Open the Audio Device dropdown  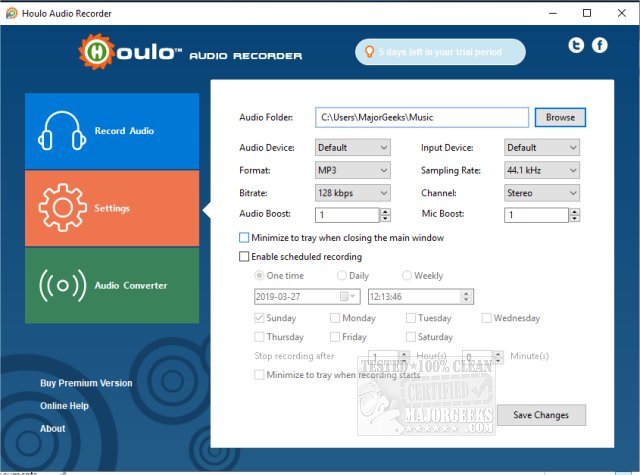tap(353, 147)
